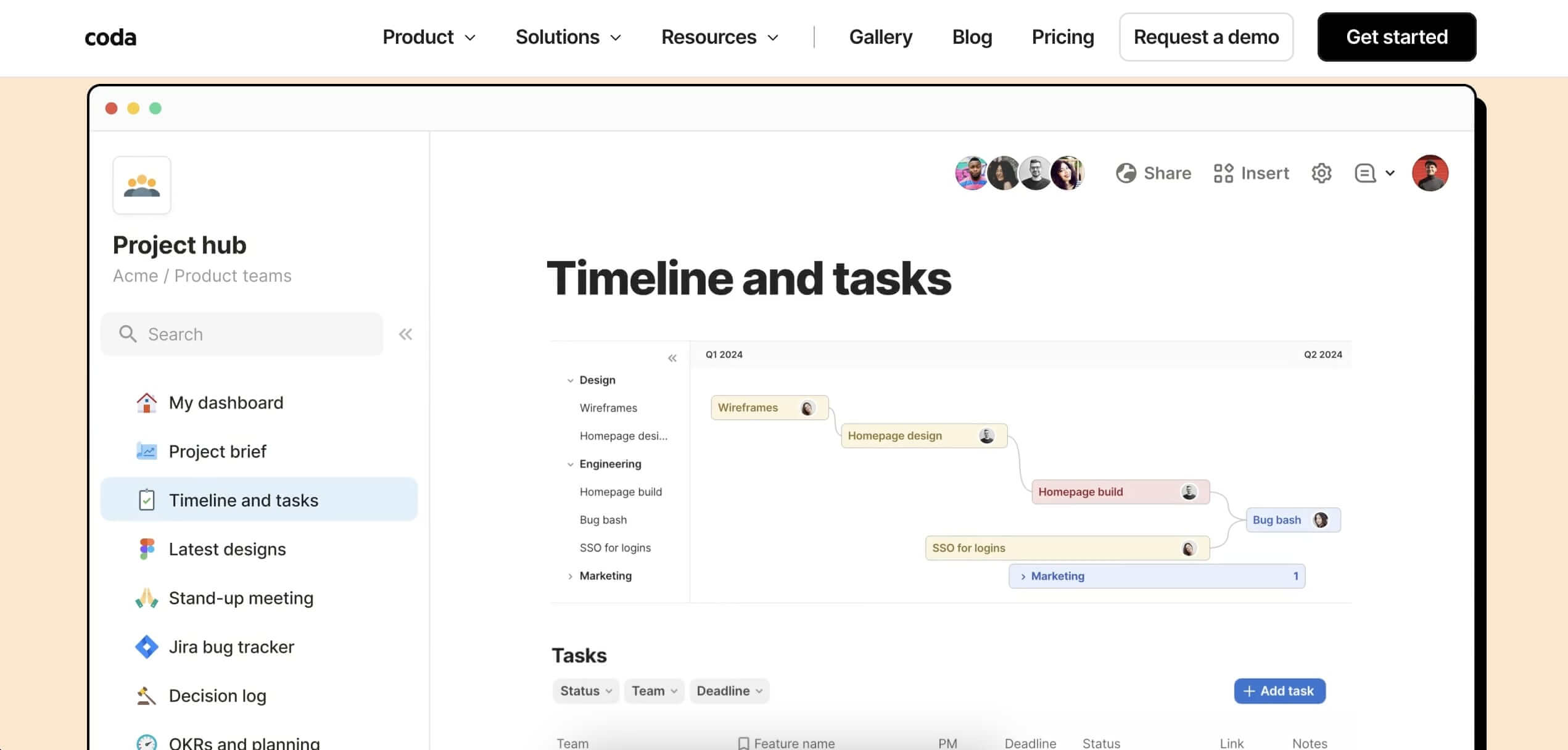Open My dashboard via its home icon

[x=146, y=403]
